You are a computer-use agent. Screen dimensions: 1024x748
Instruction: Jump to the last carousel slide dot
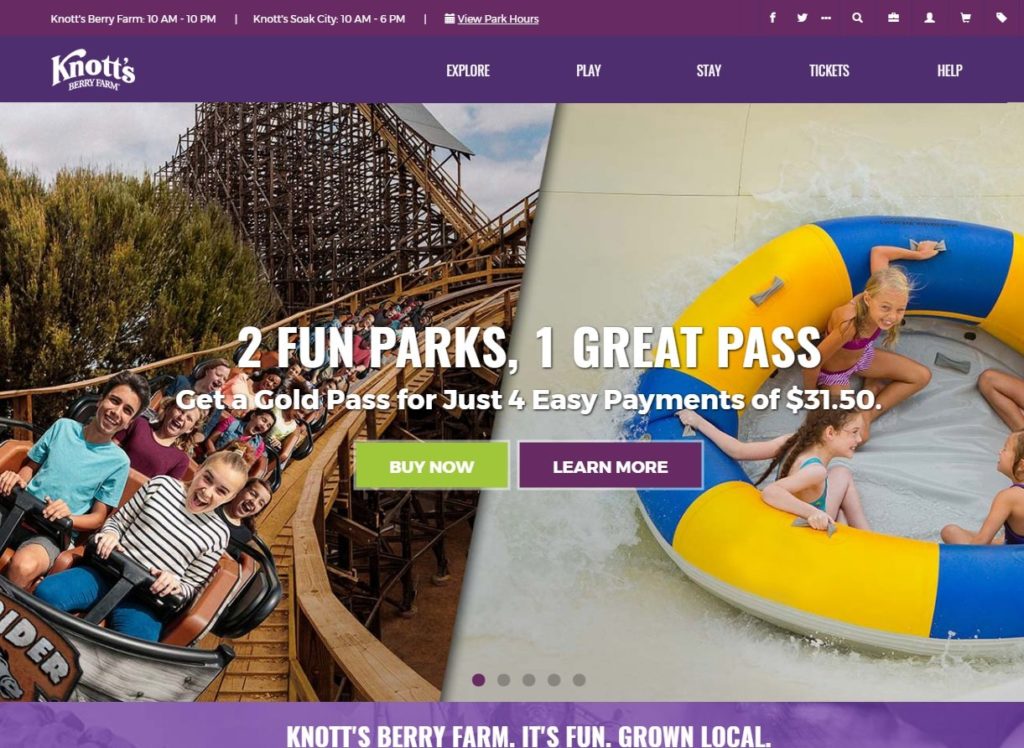579,680
